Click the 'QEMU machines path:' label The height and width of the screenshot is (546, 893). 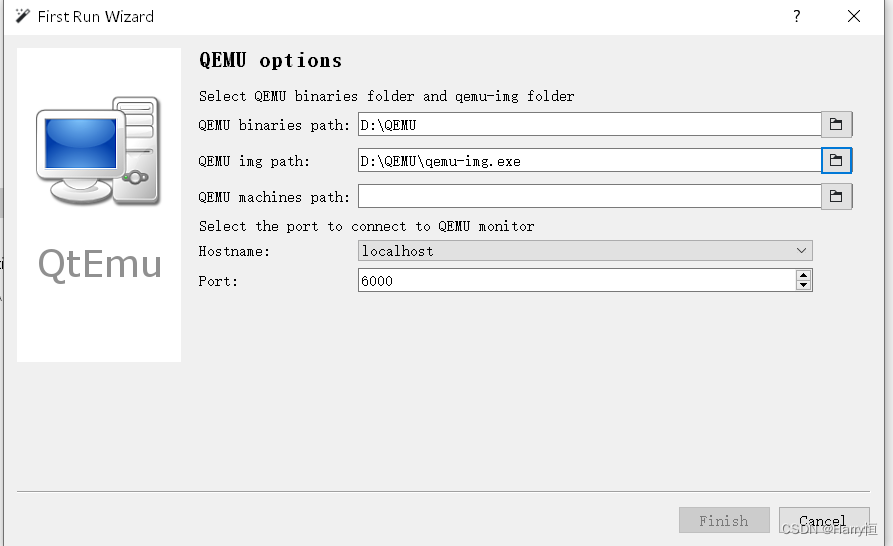pyautogui.click(x=274, y=197)
